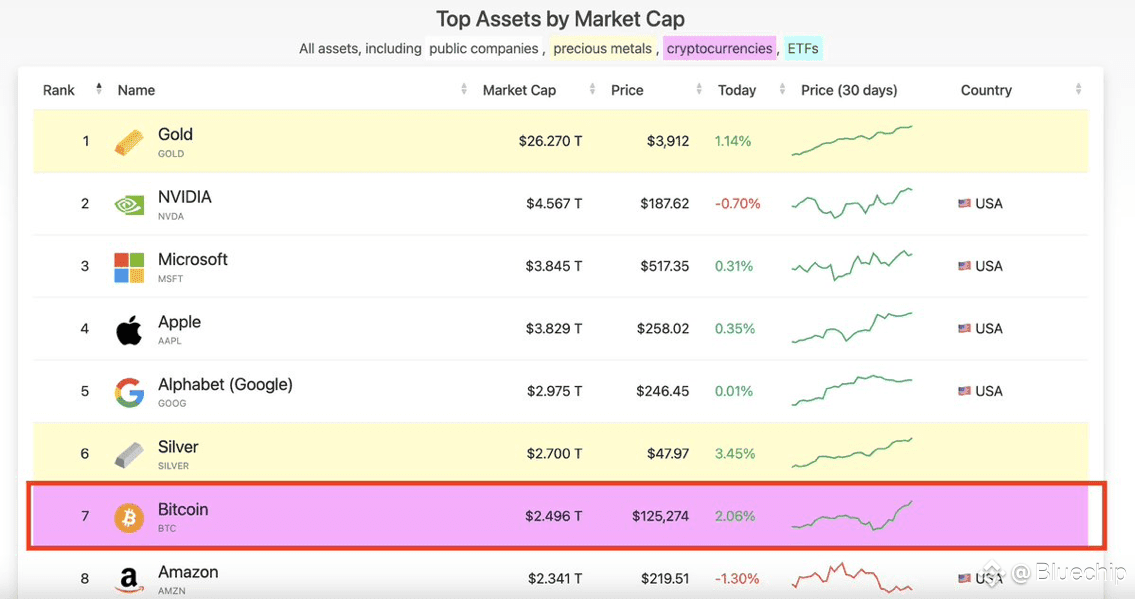Click the Google G logo

[129, 392]
